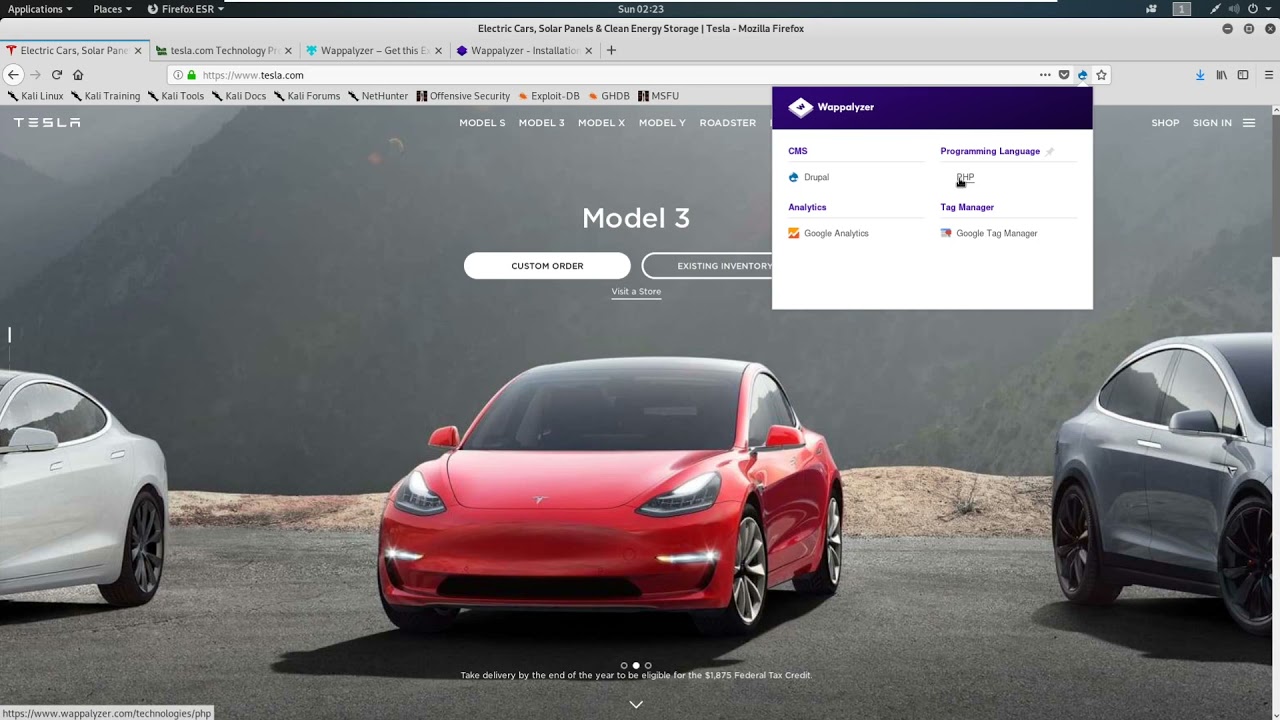Open the Google Tag Manager link
1280x720 pixels.
tap(997, 233)
